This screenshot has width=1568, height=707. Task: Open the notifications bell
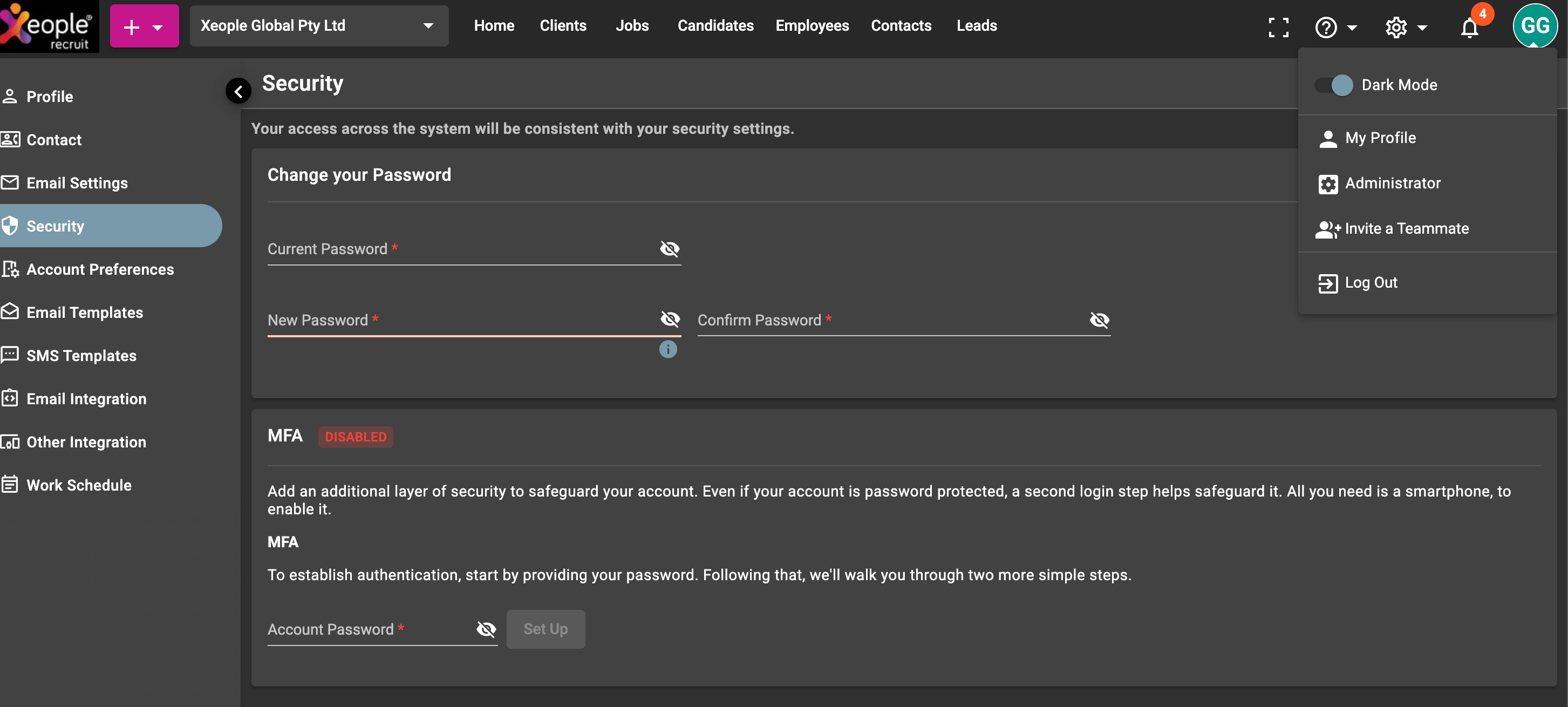pyautogui.click(x=1469, y=28)
